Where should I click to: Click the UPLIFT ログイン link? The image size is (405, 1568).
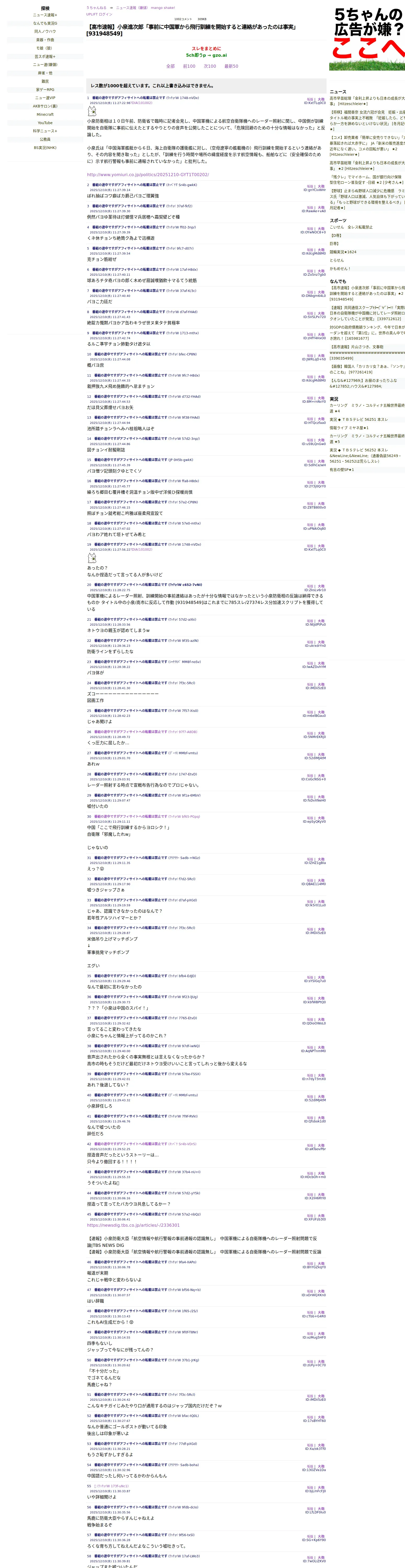tap(99, 14)
